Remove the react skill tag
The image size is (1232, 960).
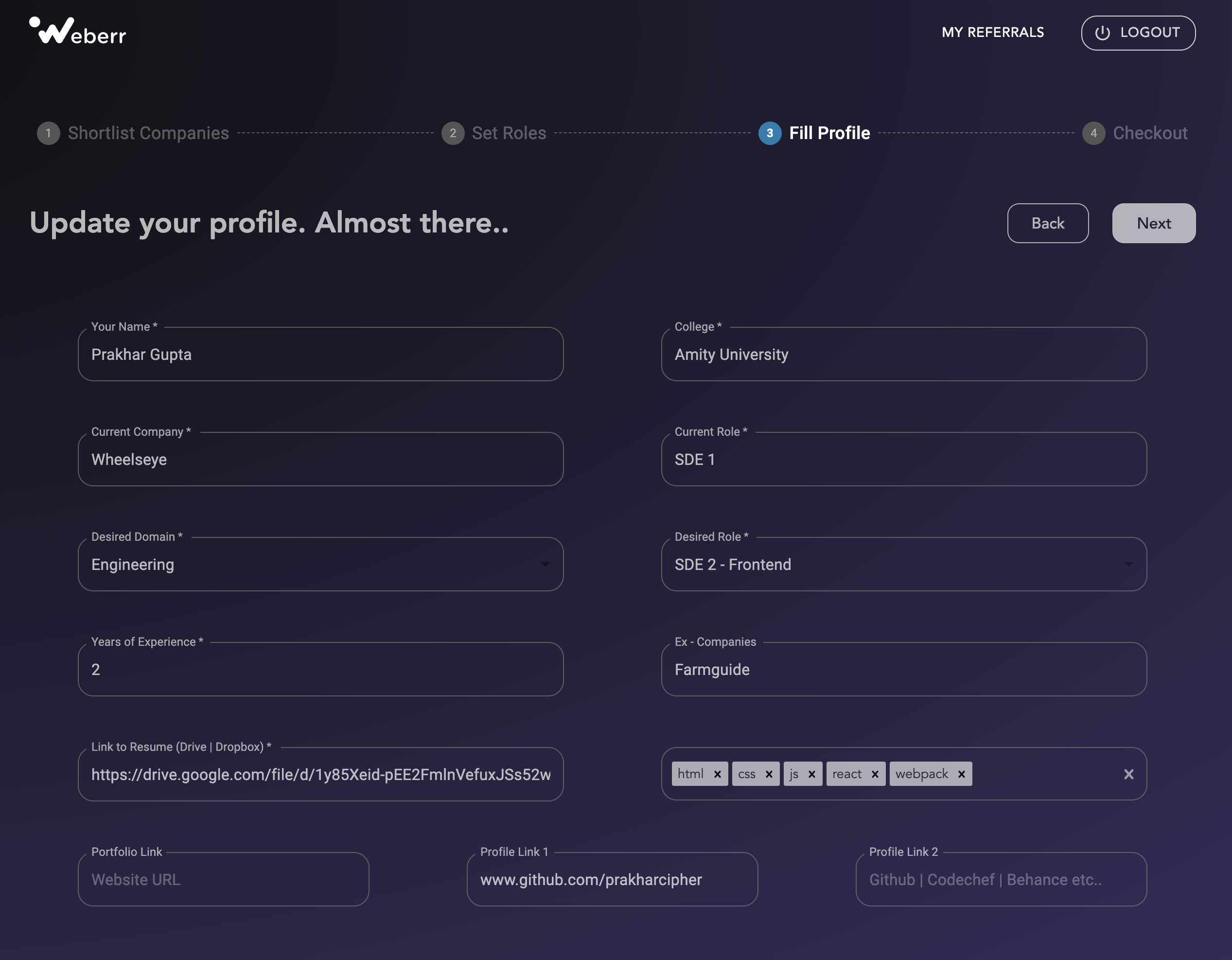coord(874,774)
